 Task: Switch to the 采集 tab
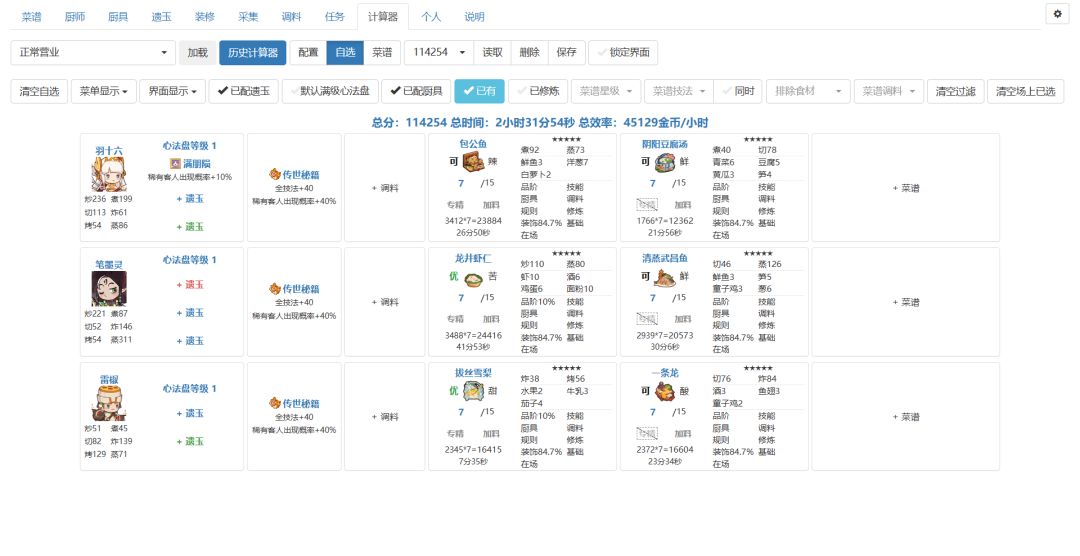tap(248, 17)
